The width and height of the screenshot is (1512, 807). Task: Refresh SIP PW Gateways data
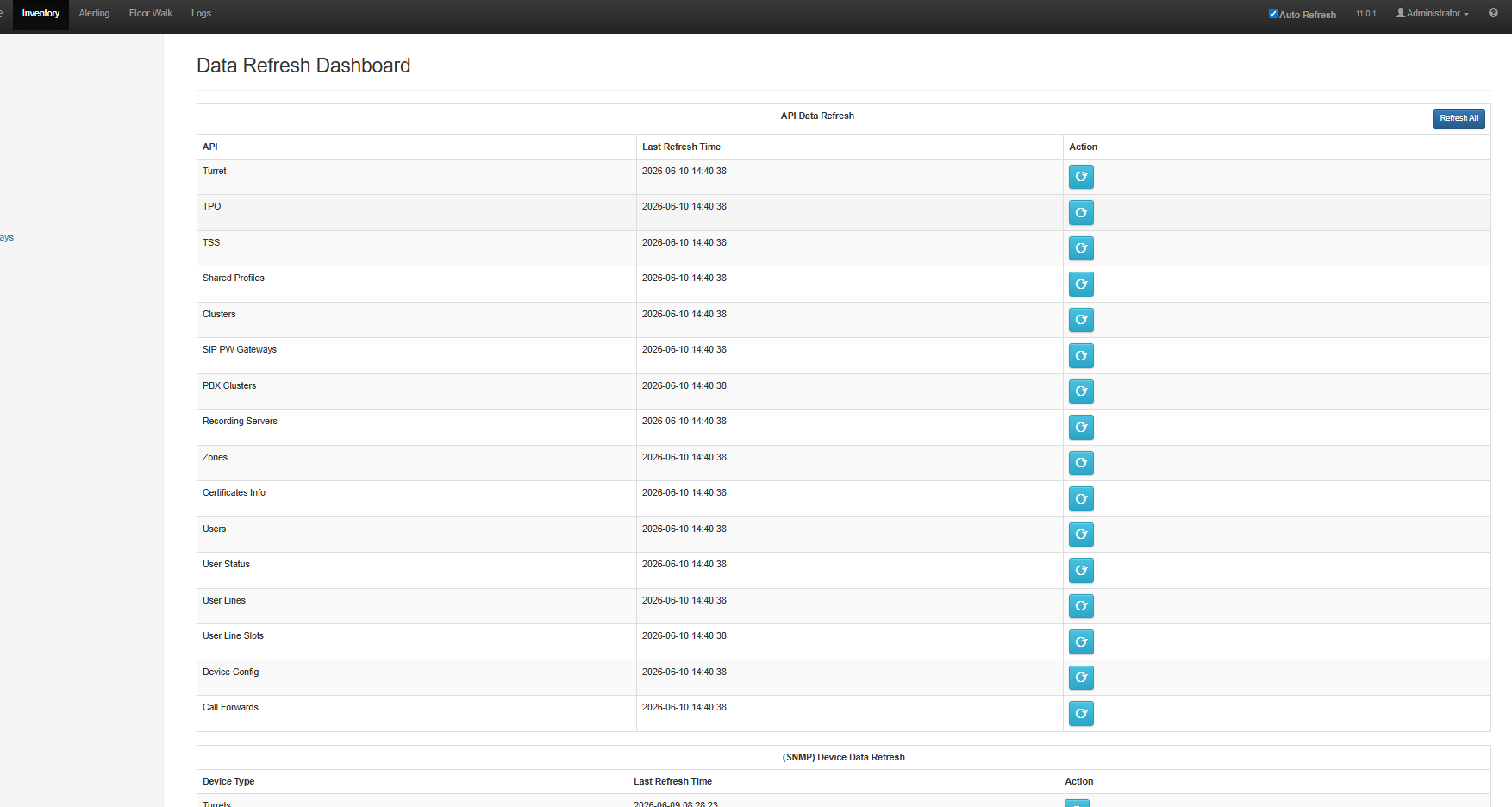tap(1081, 356)
